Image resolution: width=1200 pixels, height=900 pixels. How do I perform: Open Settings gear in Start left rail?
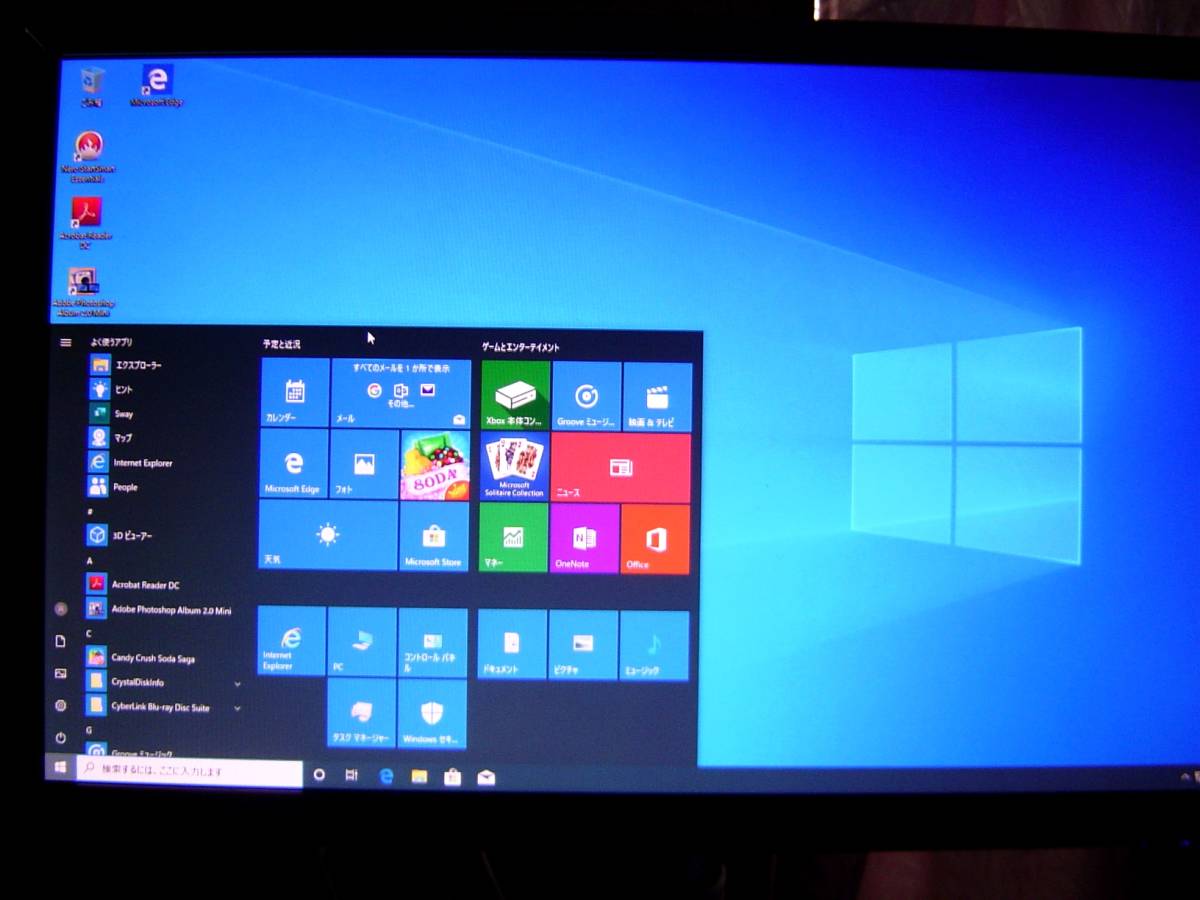click(61, 705)
